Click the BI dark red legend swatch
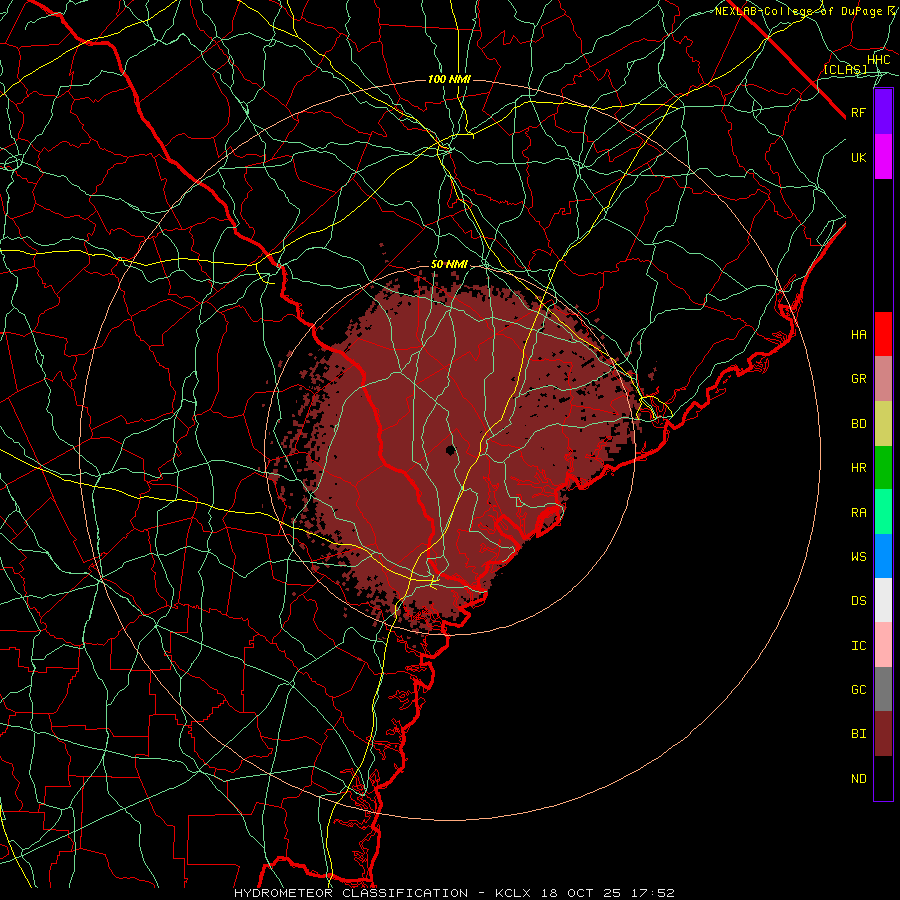The image size is (900, 900). pos(883,734)
